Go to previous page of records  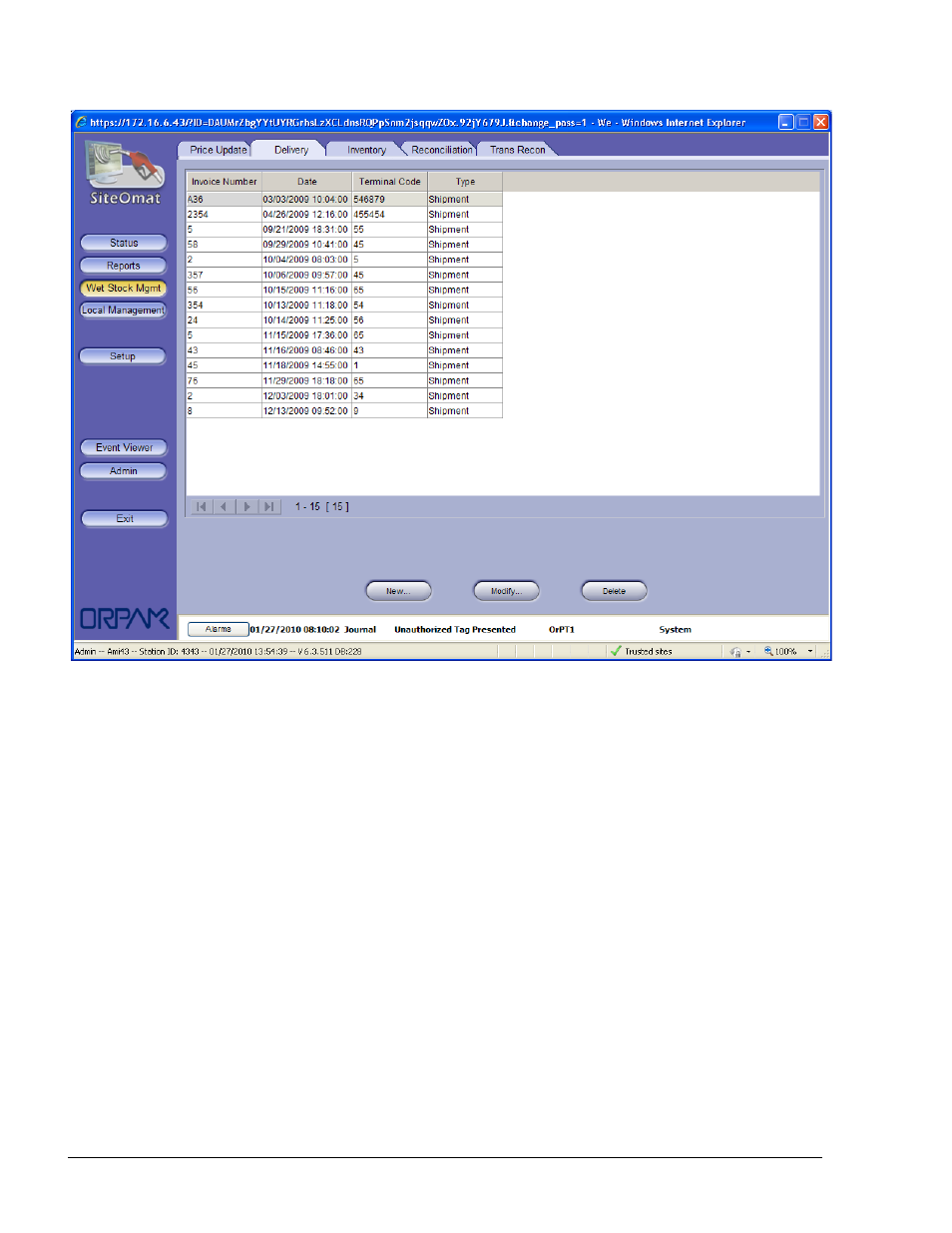[224, 507]
